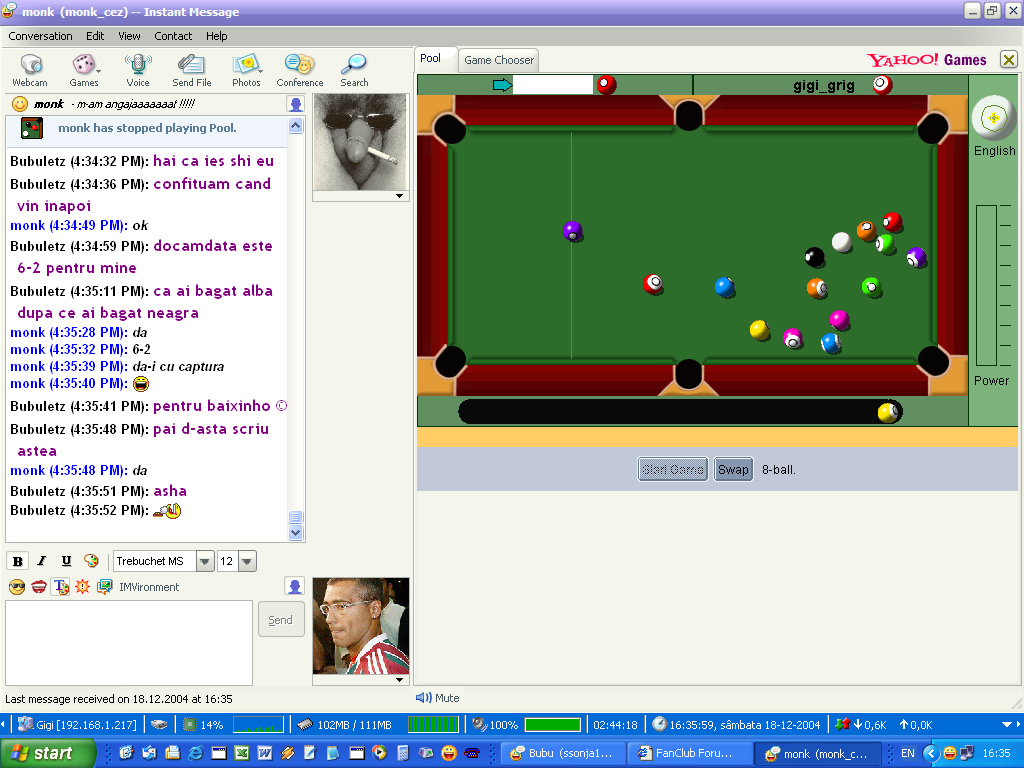The width and height of the screenshot is (1024, 768).
Task: Open the Conversation menu
Action: (40, 36)
